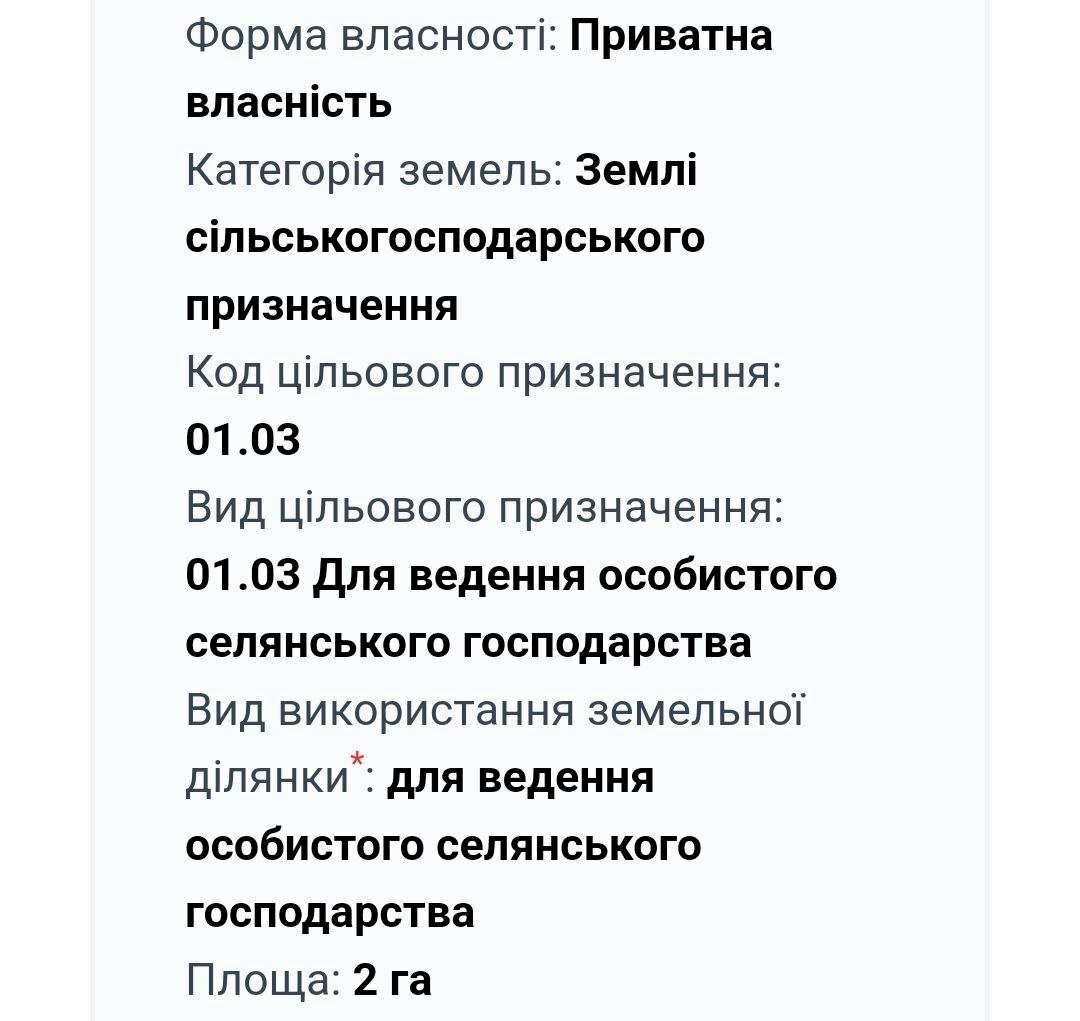Click bold "особистого селянського" line
The image size is (1080, 1021).
(x=443, y=845)
